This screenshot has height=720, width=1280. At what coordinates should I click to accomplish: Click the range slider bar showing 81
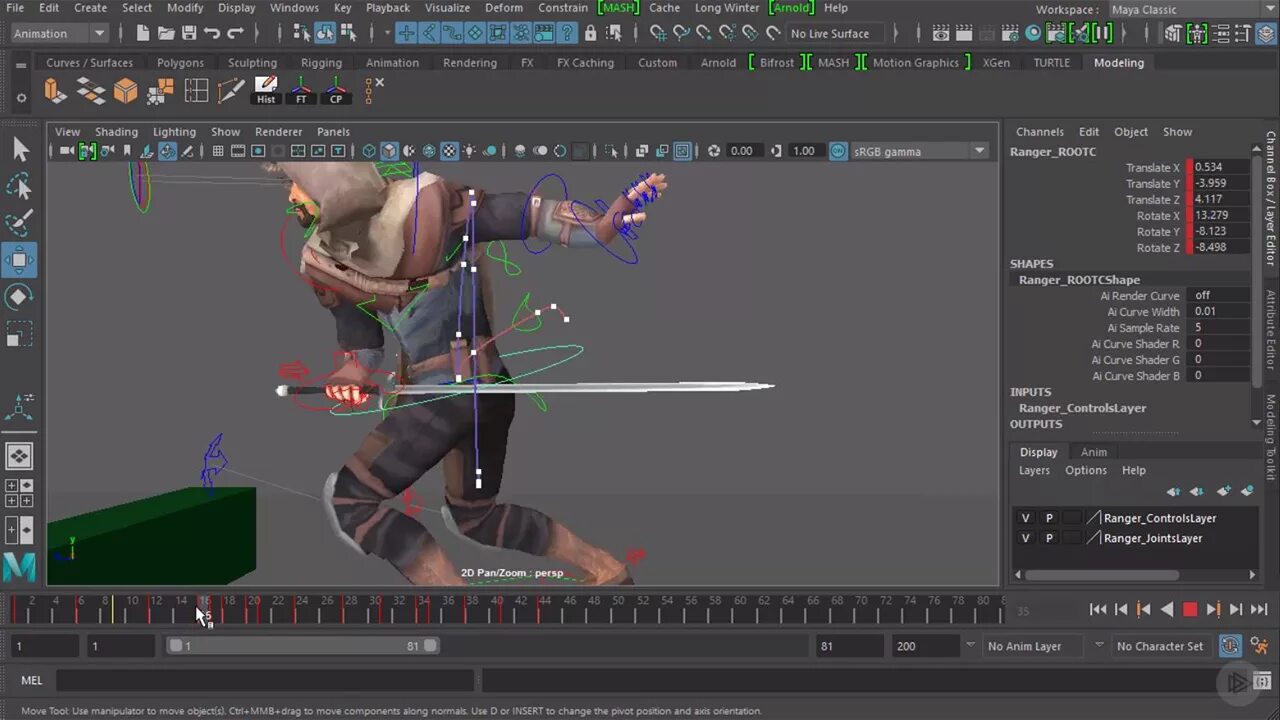click(304, 646)
